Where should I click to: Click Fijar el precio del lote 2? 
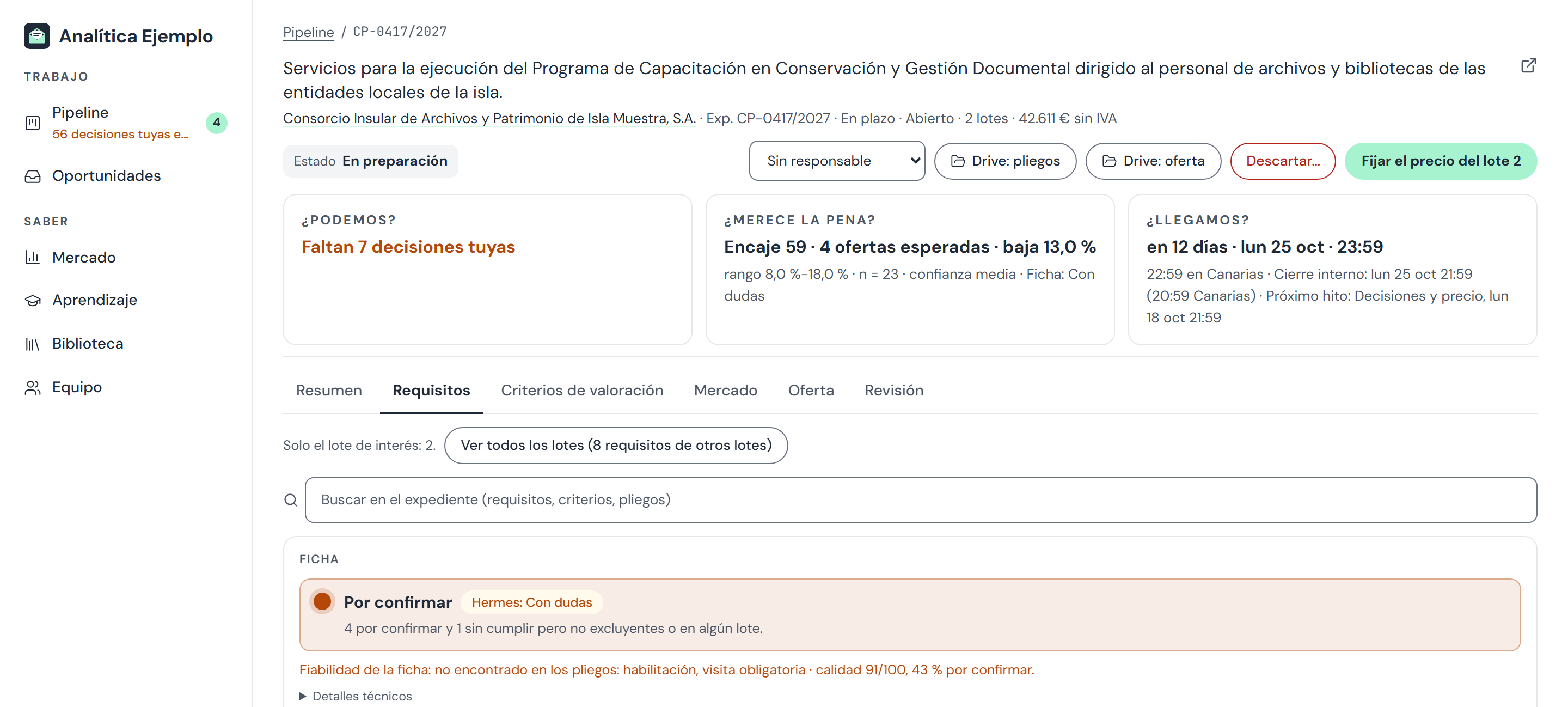click(x=1440, y=161)
